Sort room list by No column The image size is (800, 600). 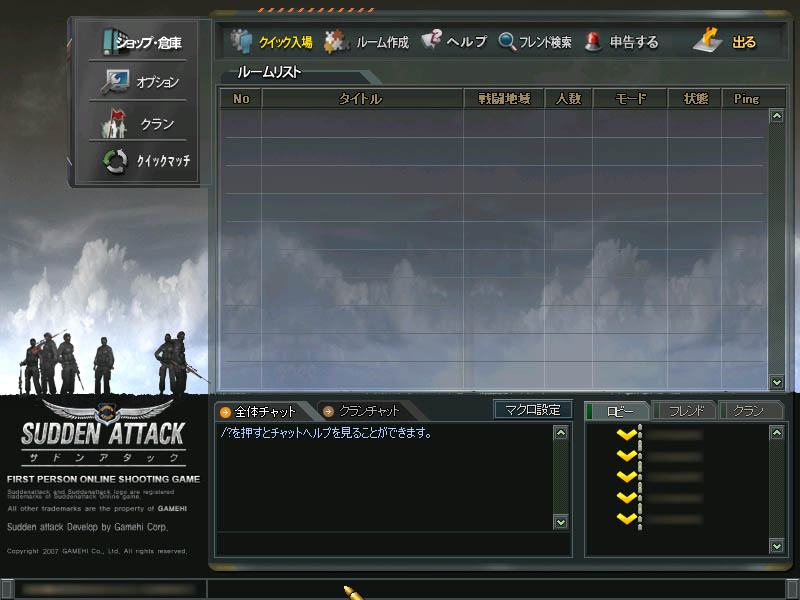click(241, 98)
